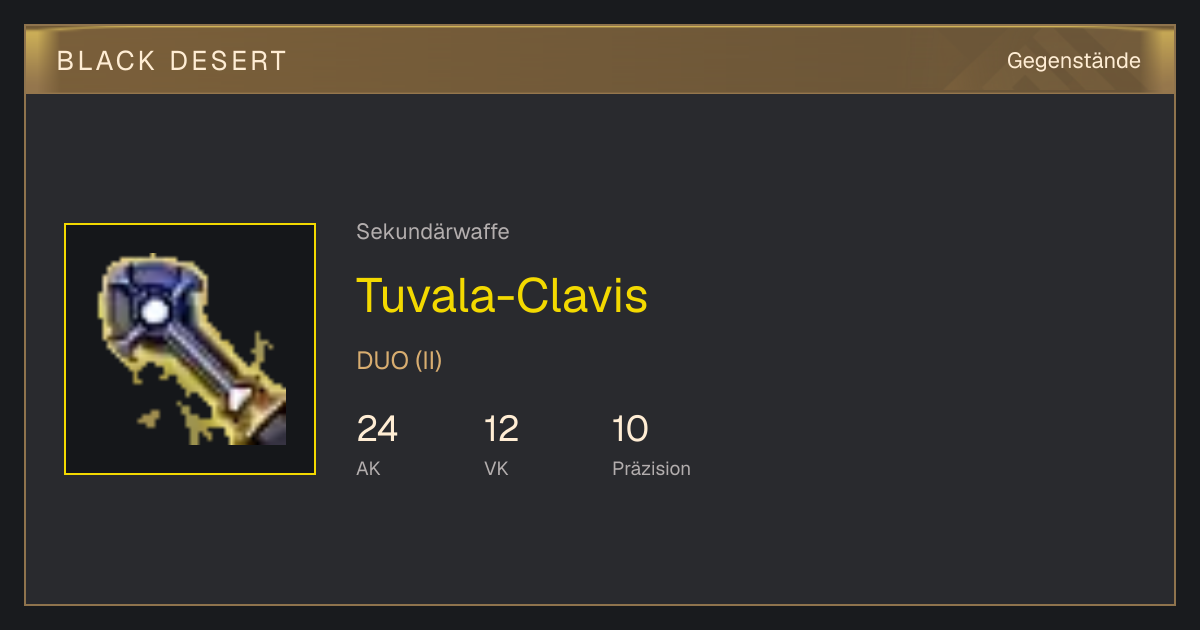Click the Präzision value 10
The height and width of the screenshot is (630, 1200).
click(x=630, y=429)
